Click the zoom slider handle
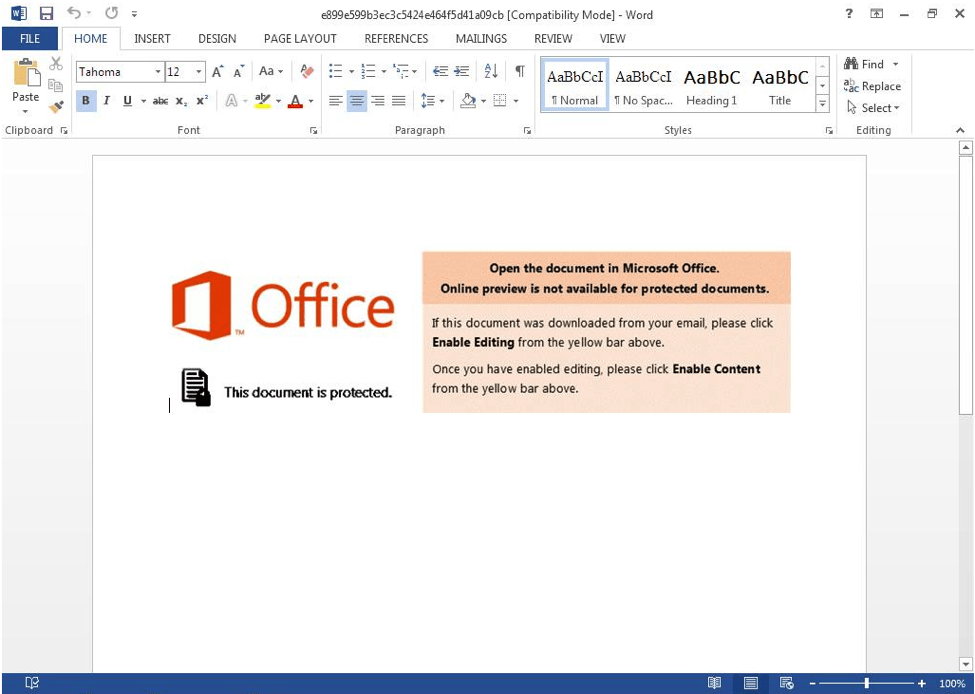Viewport: 975px width, 694px height. 866,683
